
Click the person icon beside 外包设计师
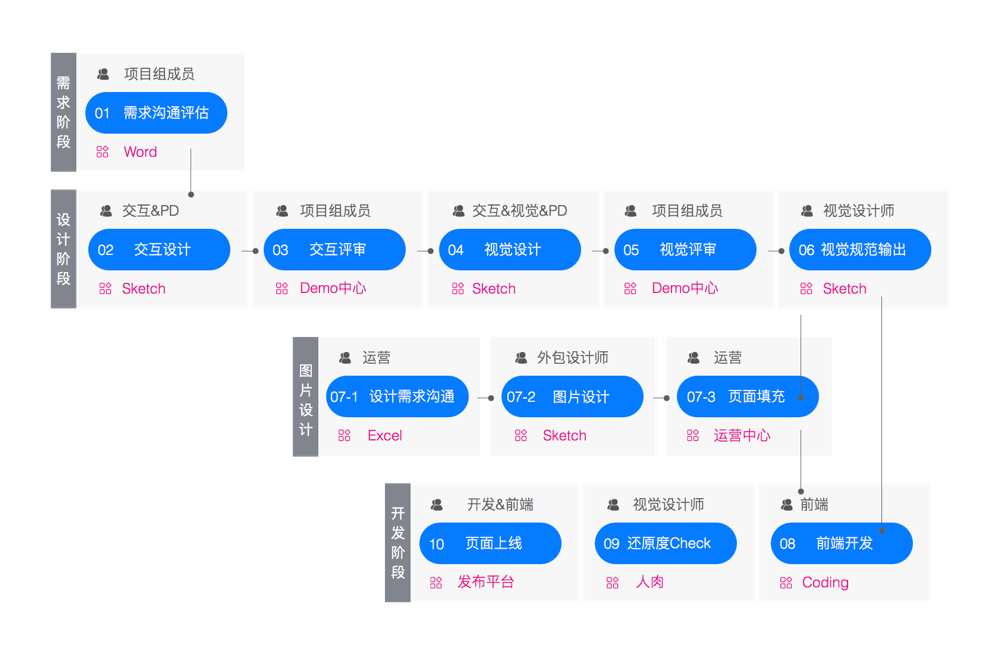click(521, 358)
